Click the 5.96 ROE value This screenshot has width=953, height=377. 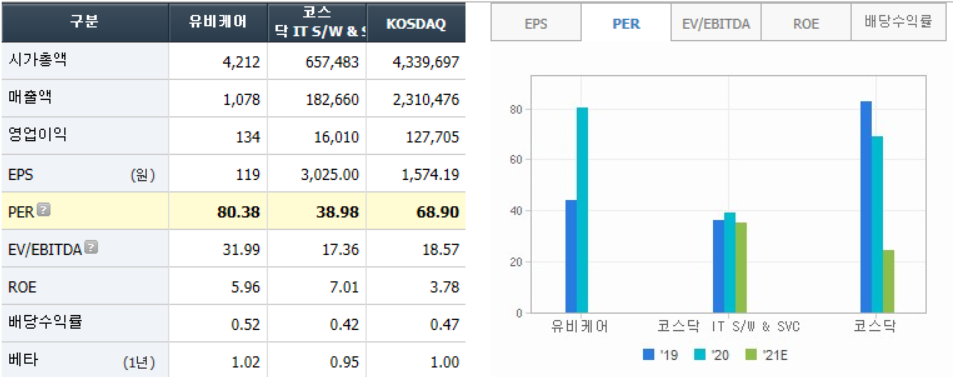(x=247, y=288)
